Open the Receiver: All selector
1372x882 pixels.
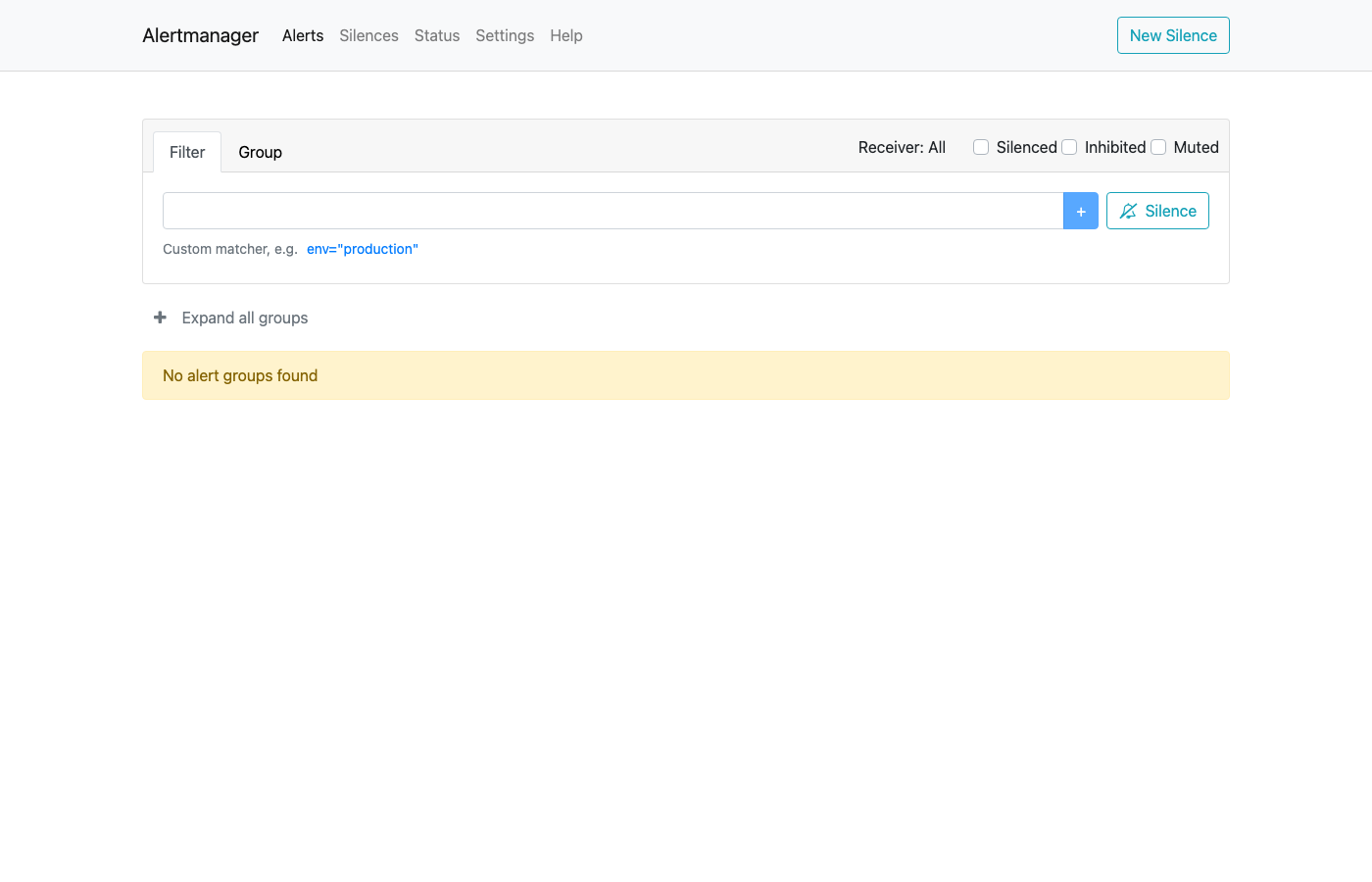(x=902, y=147)
